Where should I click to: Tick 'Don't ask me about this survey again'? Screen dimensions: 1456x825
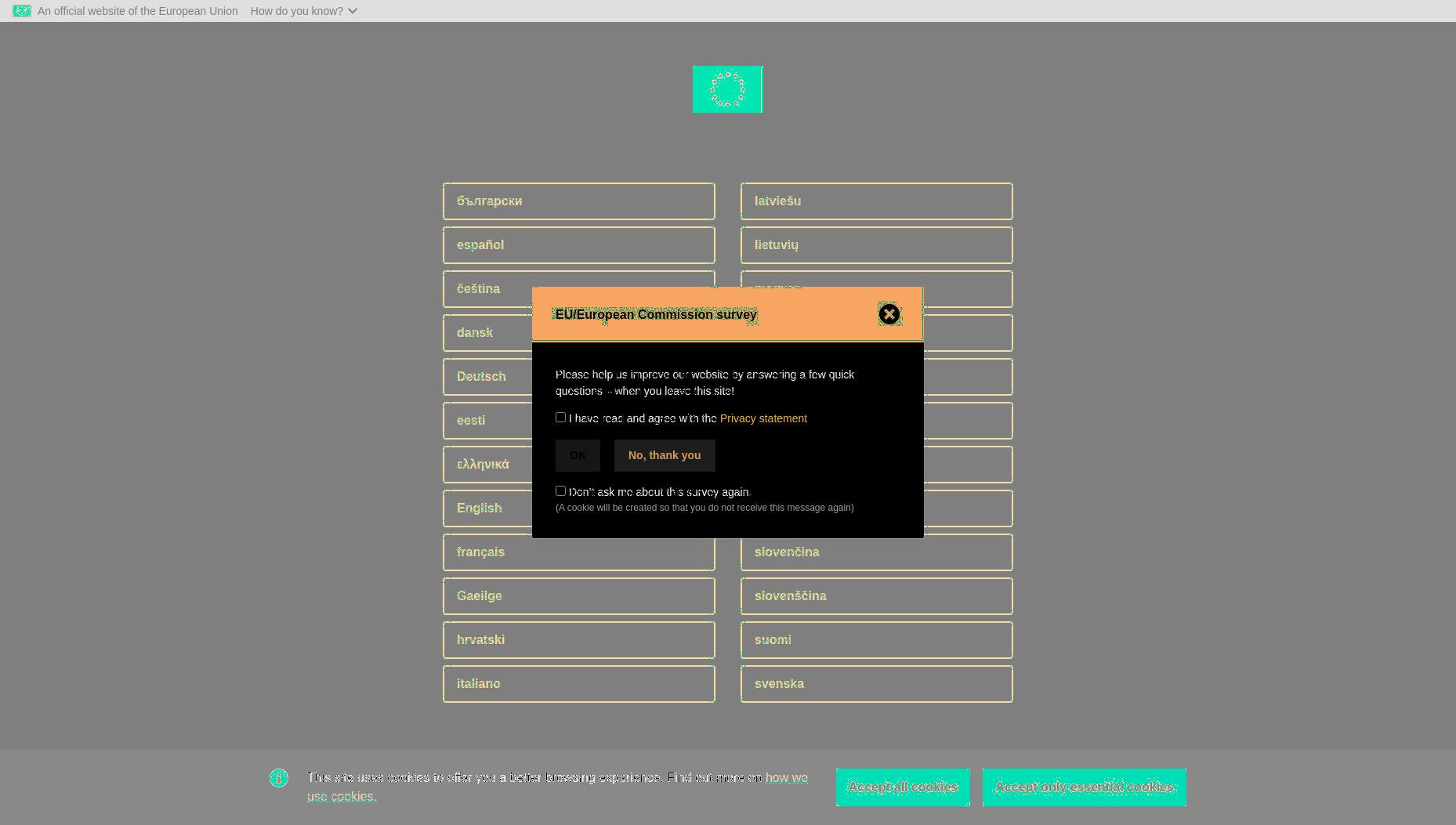560,491
